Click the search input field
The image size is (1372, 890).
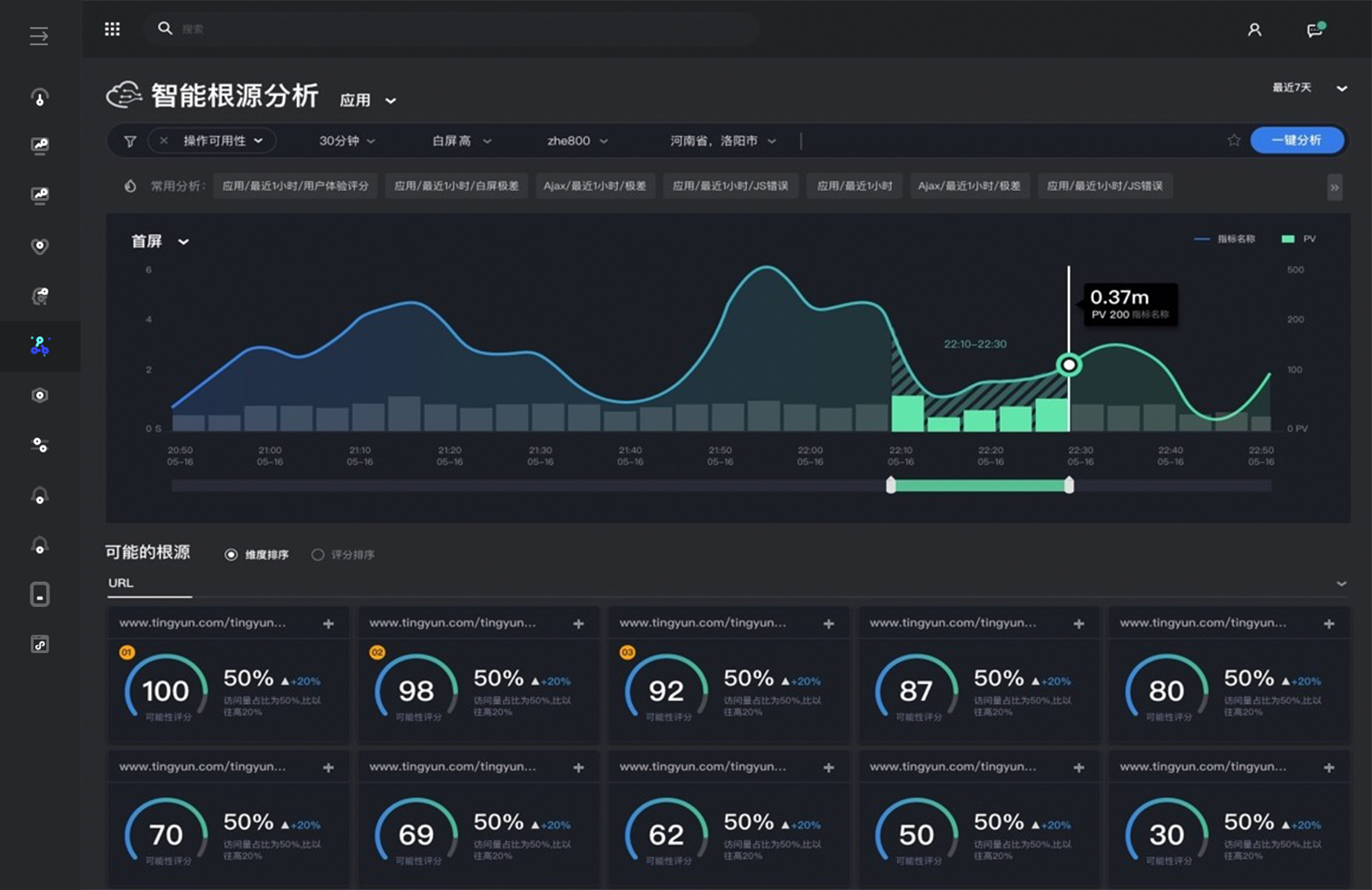click(x=452, y=30)
